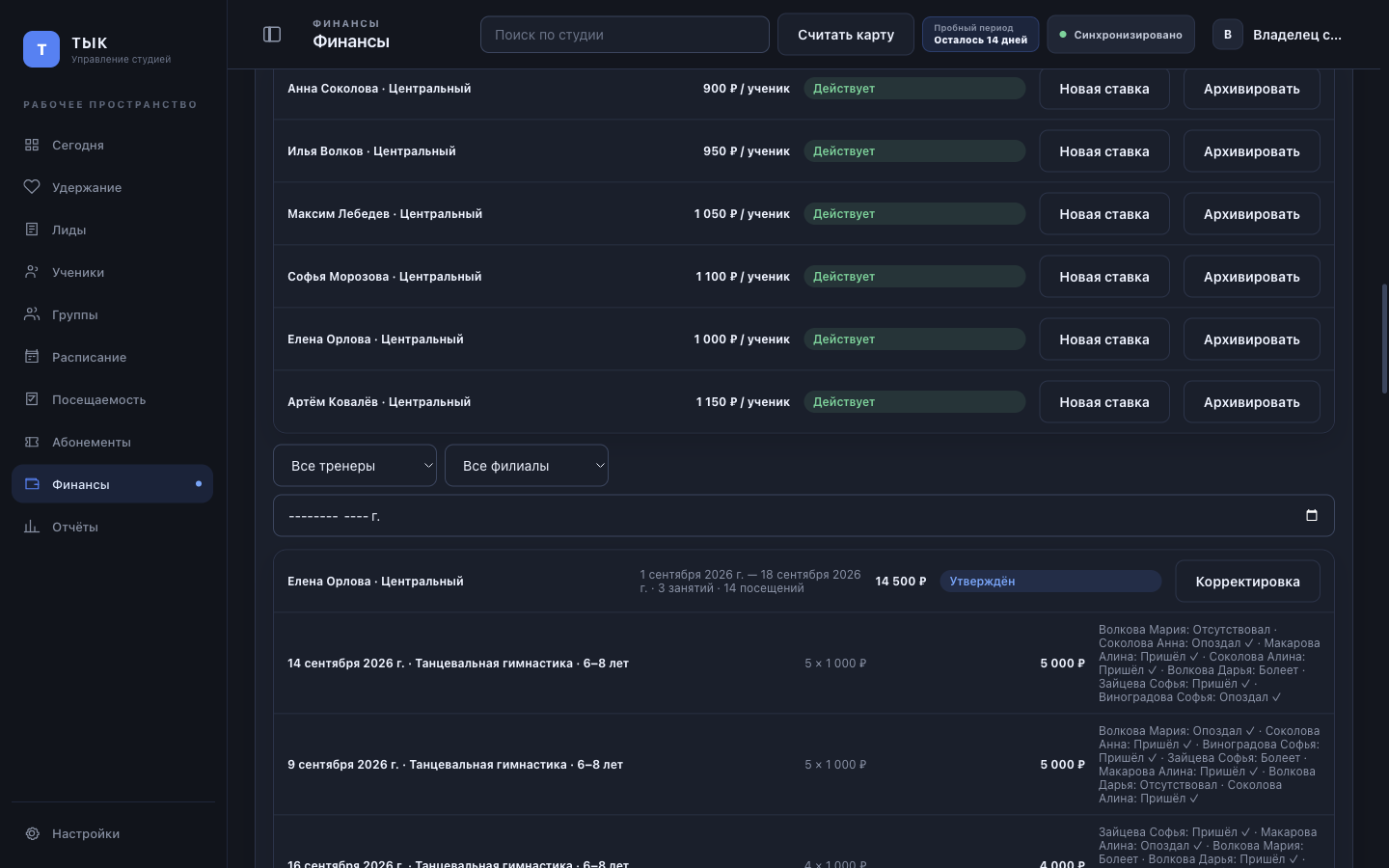This screenshot has width=1389, height=868.
Task: Click the 14 сентября 2026 session row
Action: click(x=803, y=664)
